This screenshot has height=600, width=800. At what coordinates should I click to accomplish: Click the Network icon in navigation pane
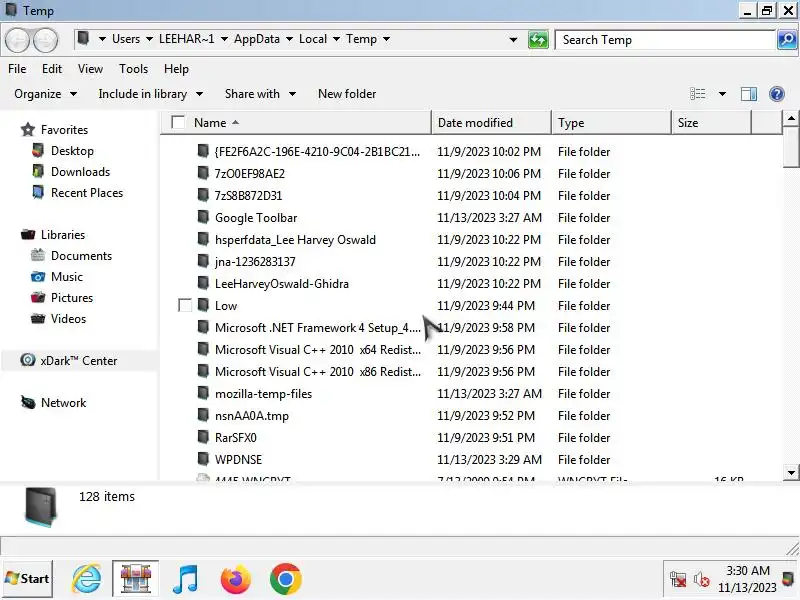click(28, 402)
